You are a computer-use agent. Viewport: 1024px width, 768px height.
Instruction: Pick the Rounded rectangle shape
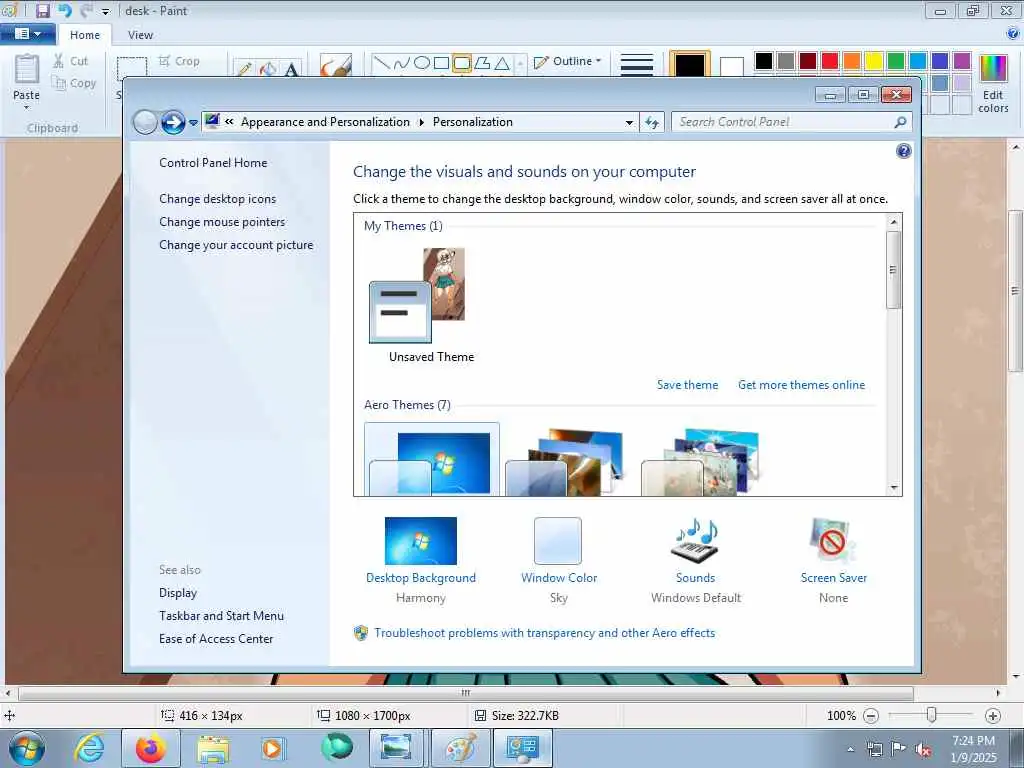click(x=462, y=63)
